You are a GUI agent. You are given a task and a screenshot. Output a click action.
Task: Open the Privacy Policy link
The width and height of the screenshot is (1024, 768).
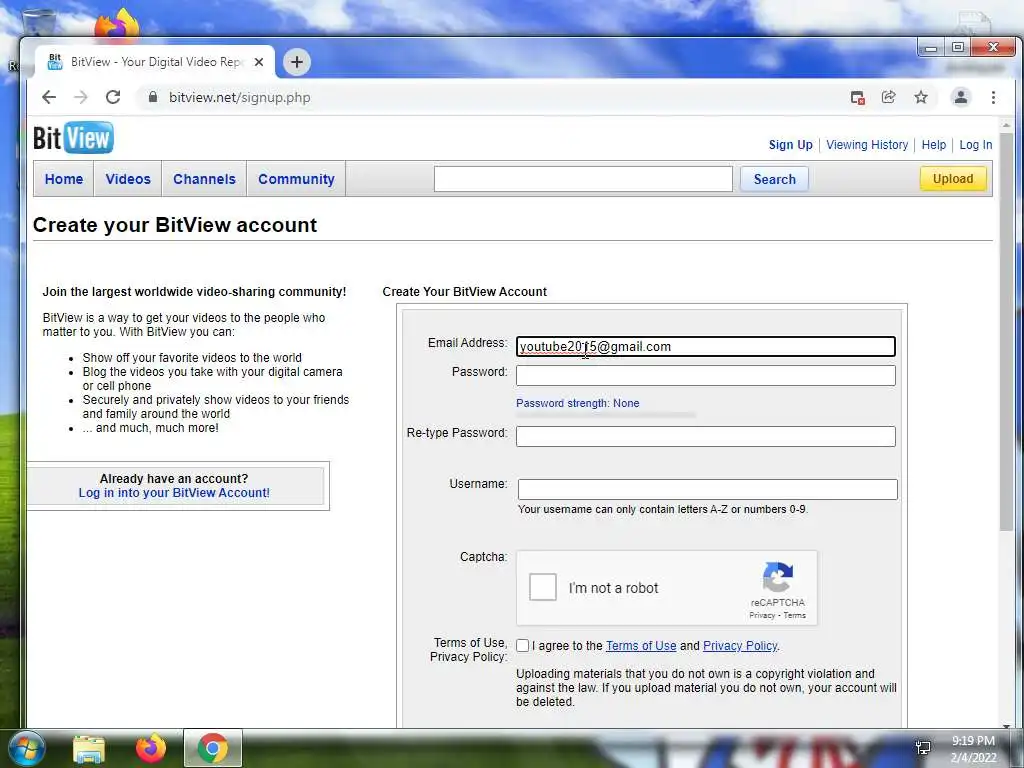740,646
